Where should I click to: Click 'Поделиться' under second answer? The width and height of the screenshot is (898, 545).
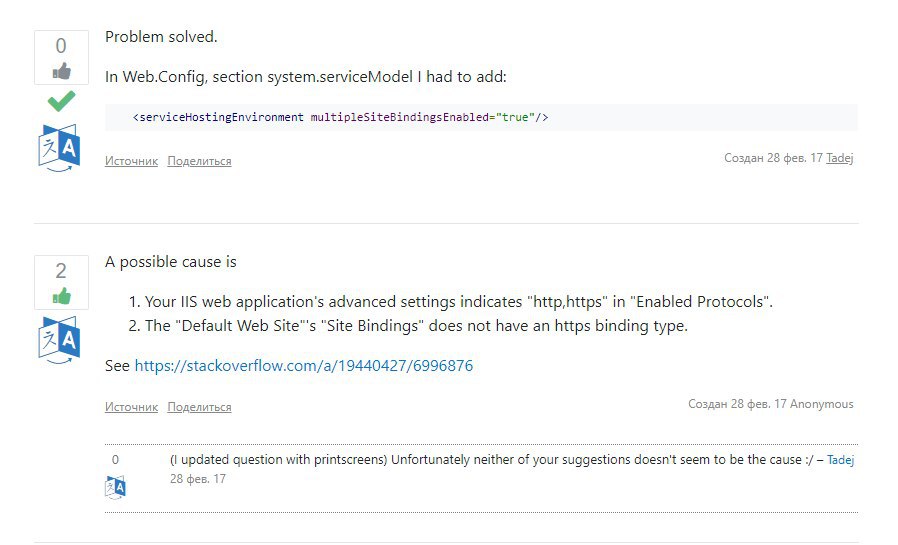pos(199,407)
